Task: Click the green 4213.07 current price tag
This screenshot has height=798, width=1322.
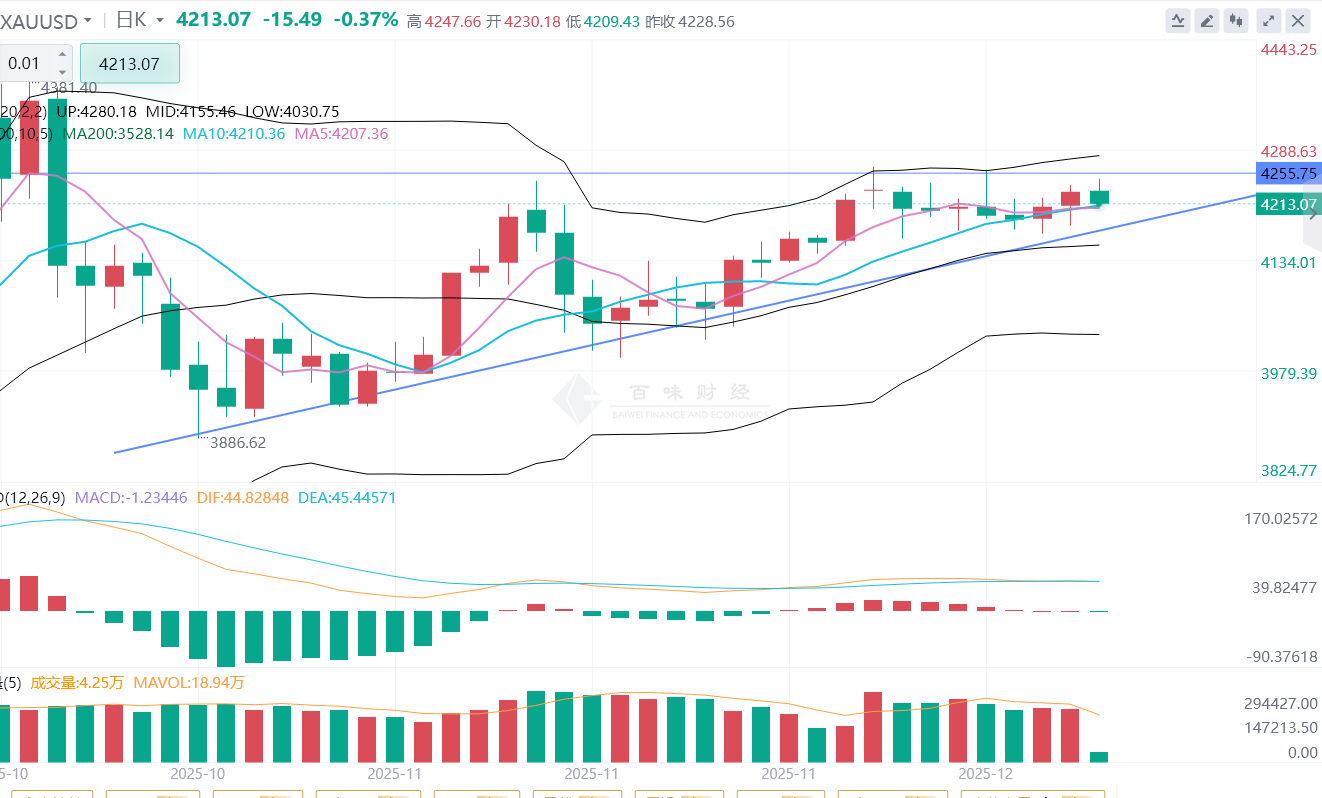Action: coord(1286,205)
